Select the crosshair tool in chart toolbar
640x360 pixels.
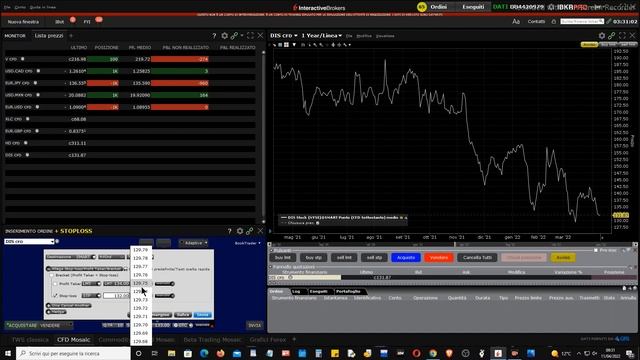333,45
